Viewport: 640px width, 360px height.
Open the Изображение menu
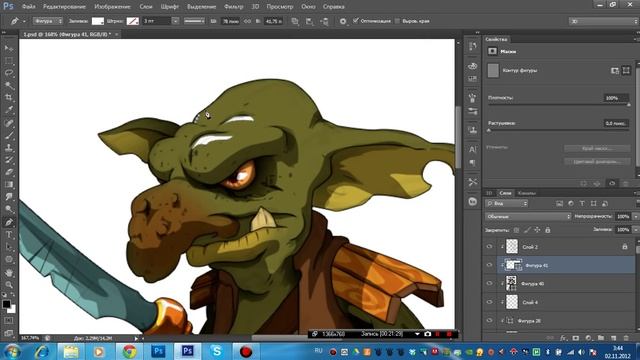[x=112, y=7]
